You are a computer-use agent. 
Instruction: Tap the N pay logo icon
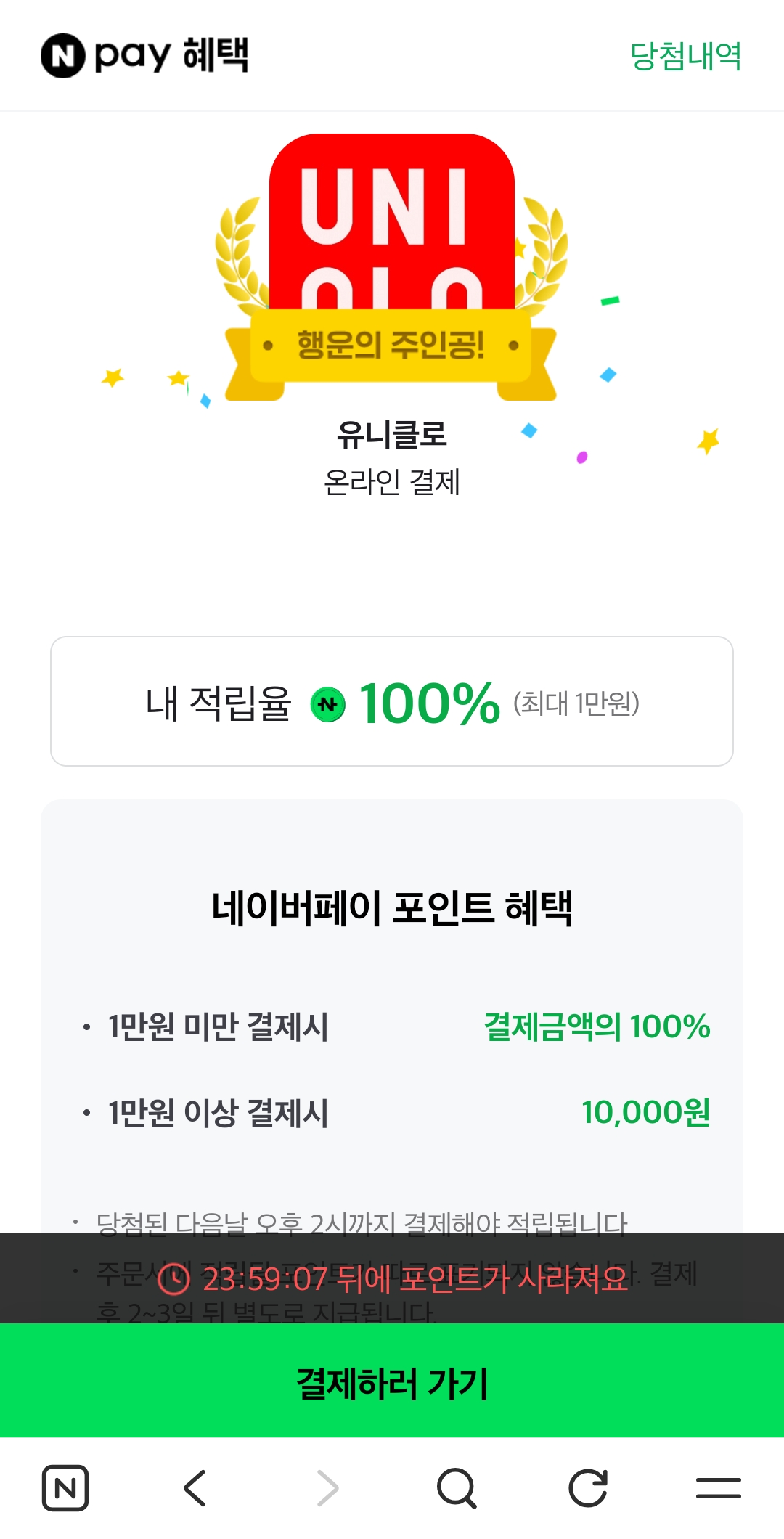tap(63, 55)
